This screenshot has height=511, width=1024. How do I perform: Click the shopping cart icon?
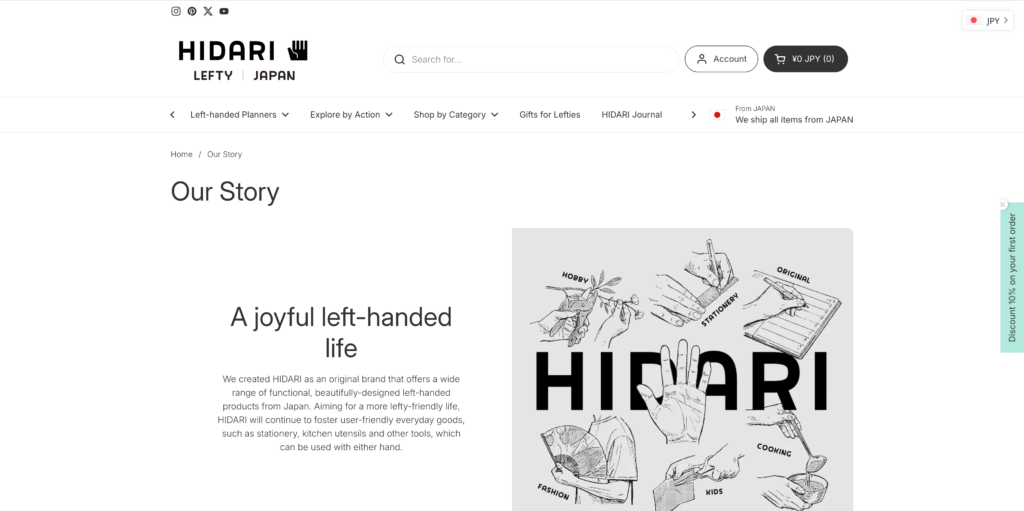click(780, 59)
